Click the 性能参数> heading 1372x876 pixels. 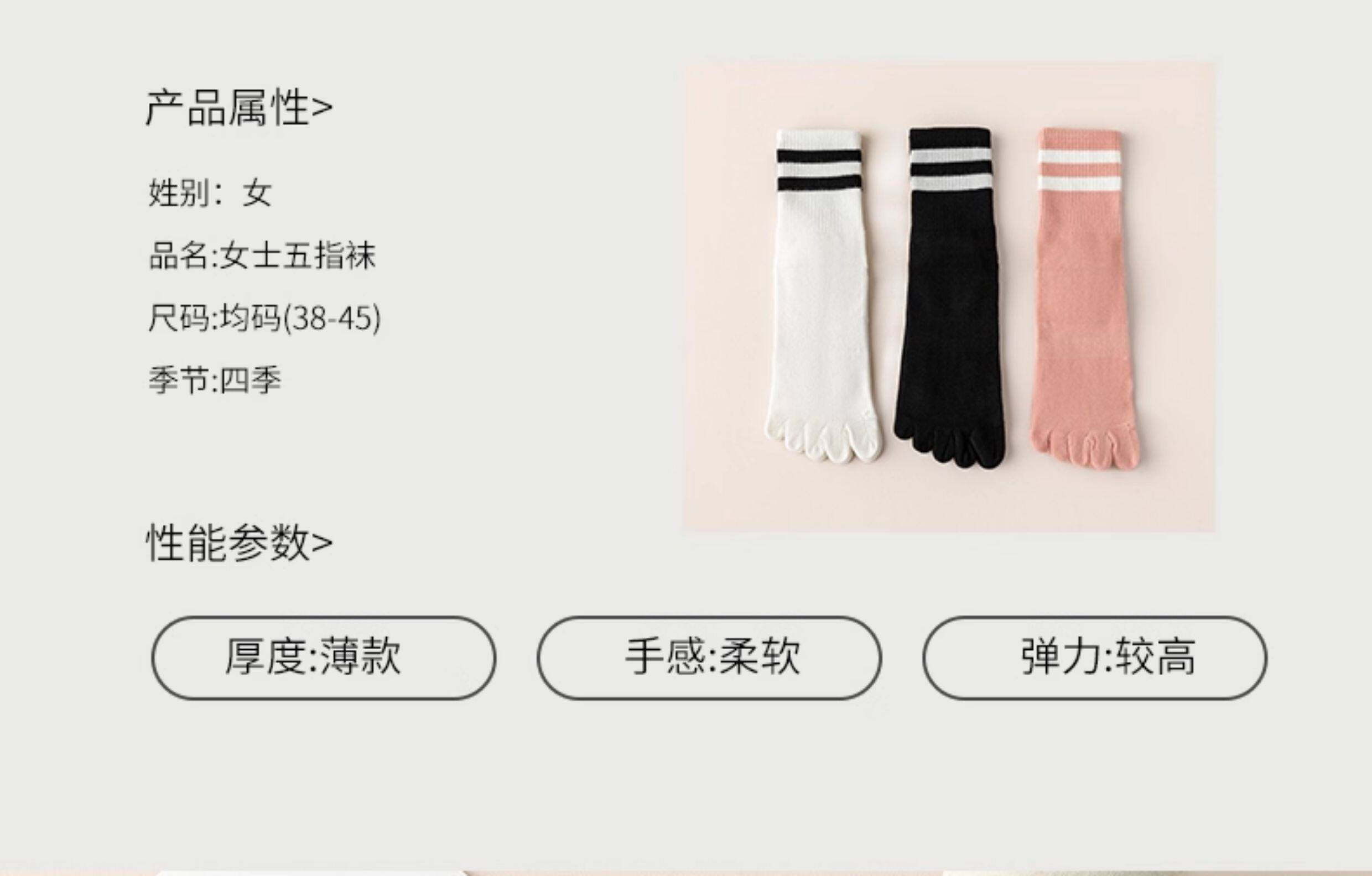239,543
